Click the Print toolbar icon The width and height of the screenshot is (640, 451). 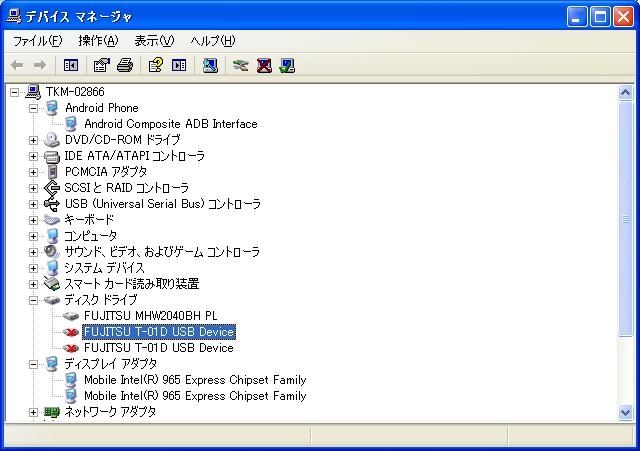pos(125,65)
